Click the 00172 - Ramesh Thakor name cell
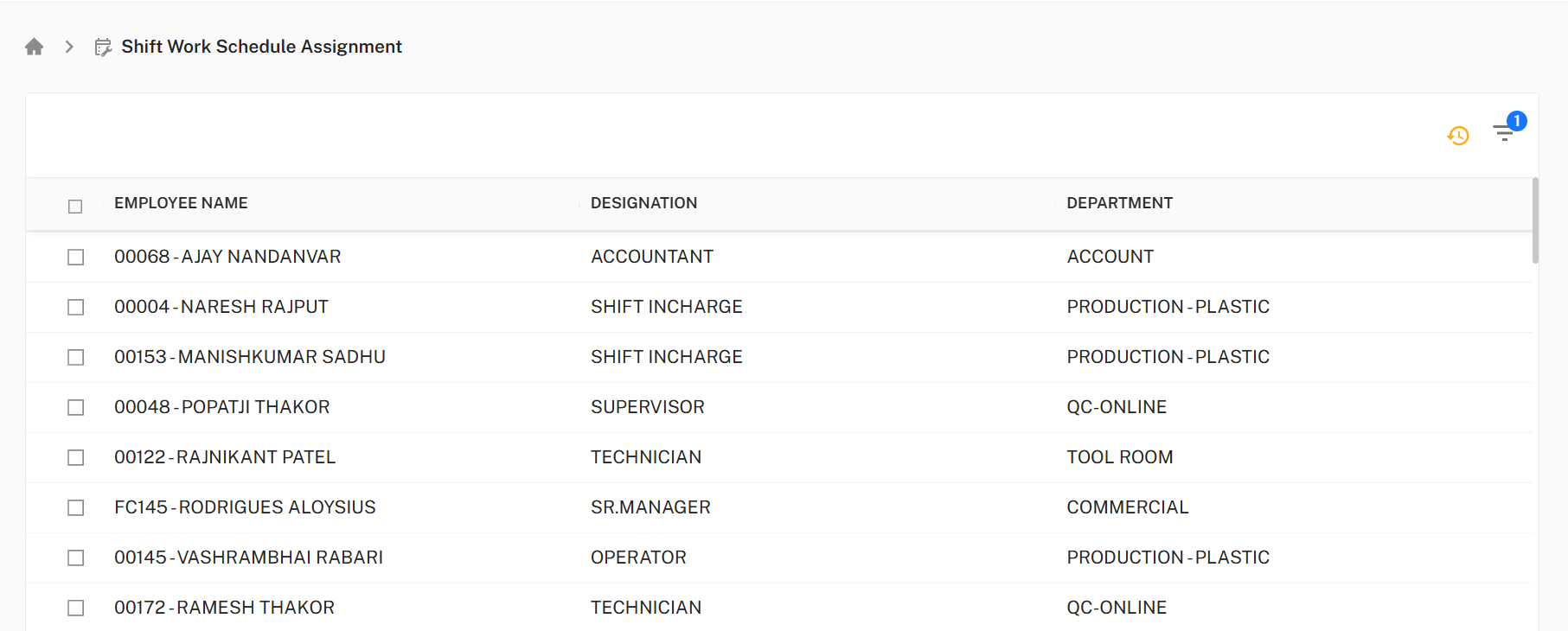Image resolution: width=1568 pixels, height=631 pixels. [224, 608]
